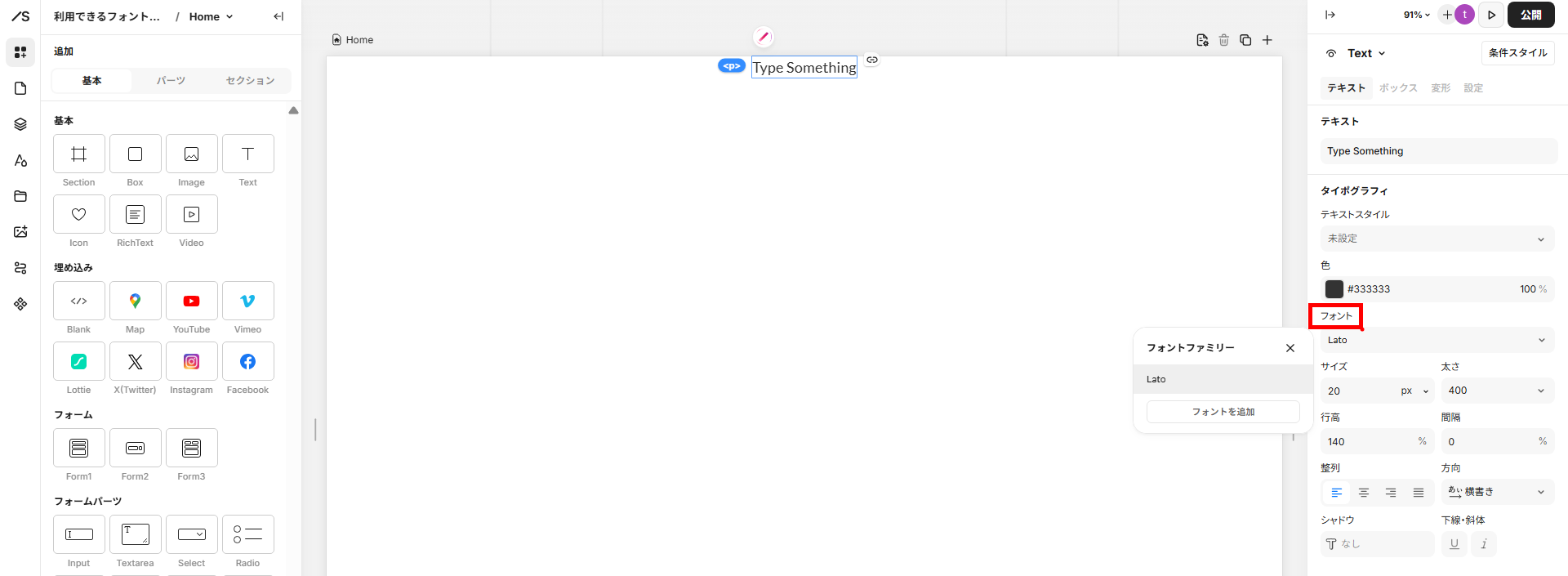Switch to the パーツ tab
Image resolution: width=1568 pixels, height=576 pixels.
[171, 81]
